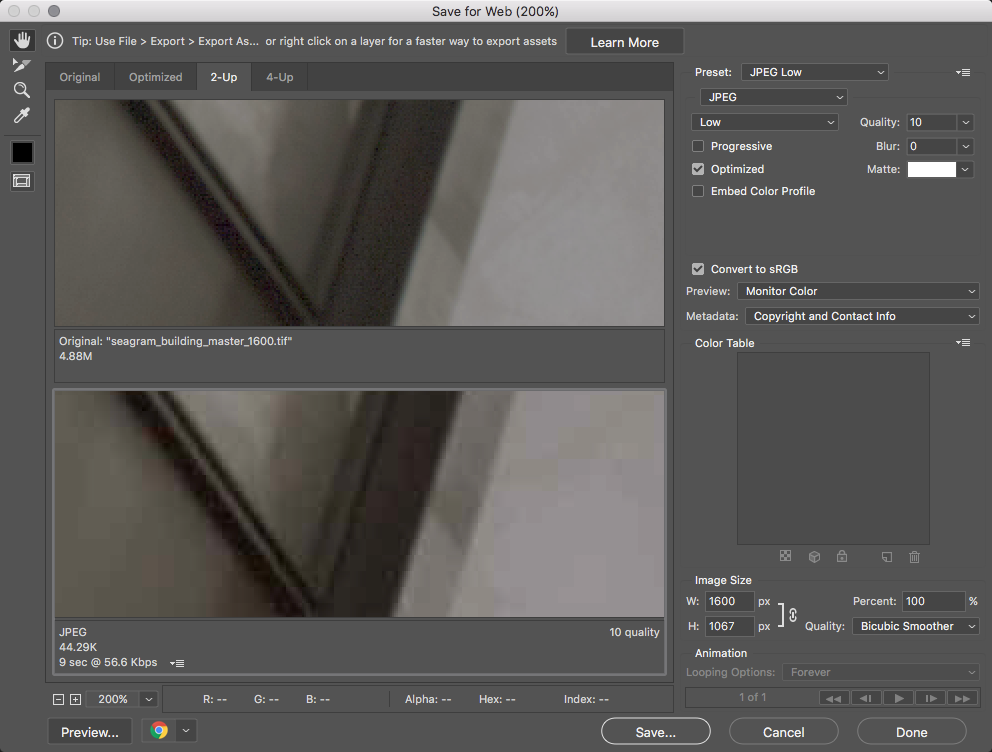
Task: Click the zoom out minus button
Action: point(59,700)
